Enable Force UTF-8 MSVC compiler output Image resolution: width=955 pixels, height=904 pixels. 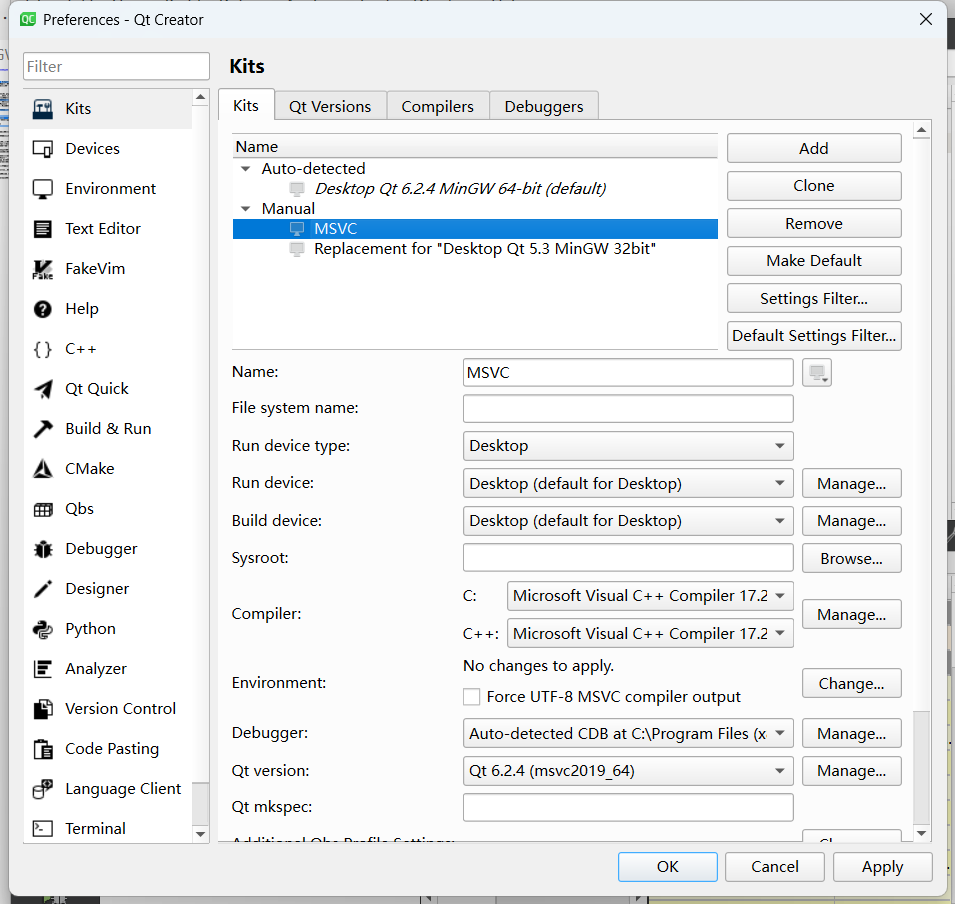pos(472,697)
